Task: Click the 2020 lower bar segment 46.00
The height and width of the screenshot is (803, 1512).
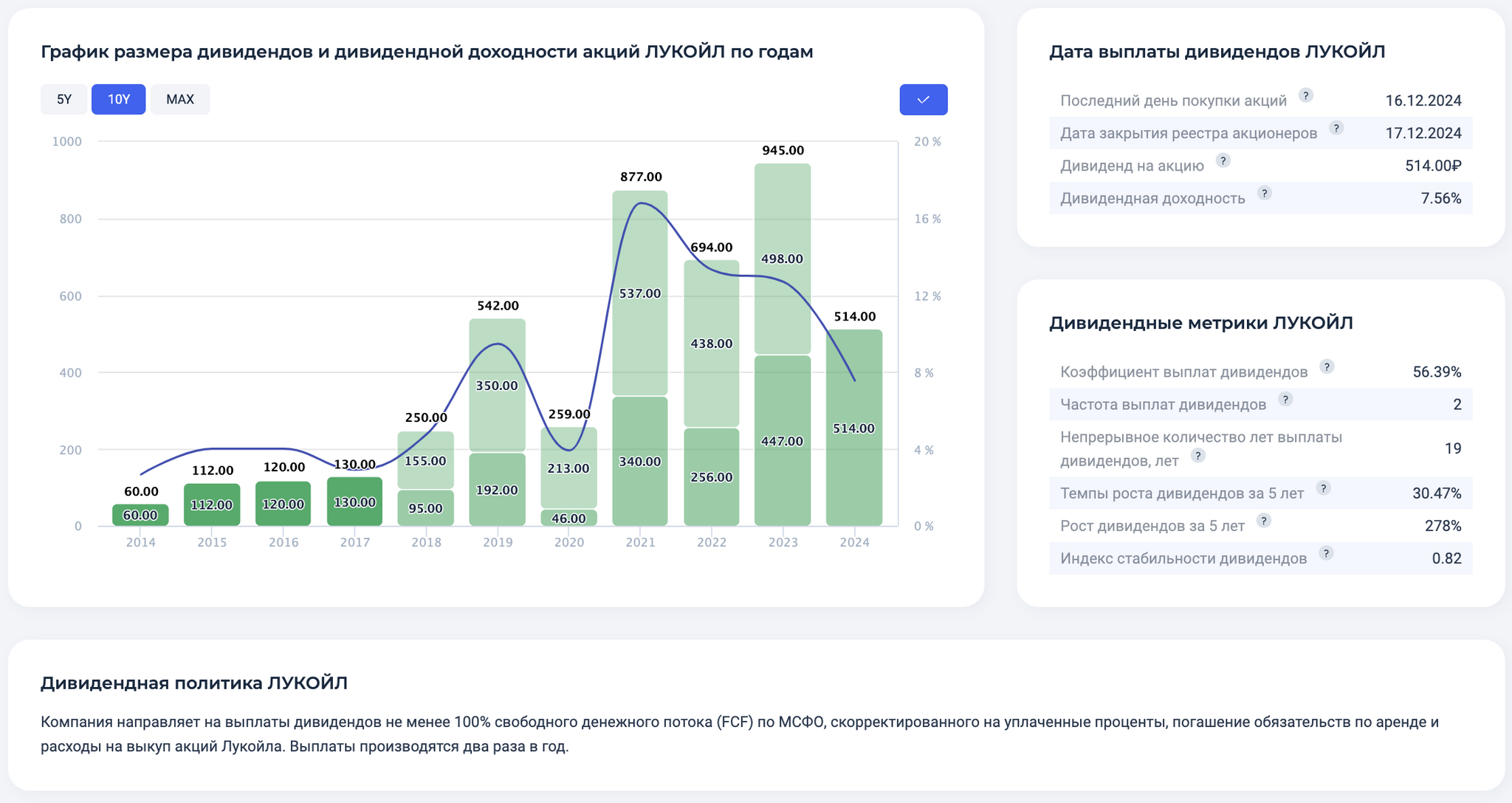Action: (568, 518)
